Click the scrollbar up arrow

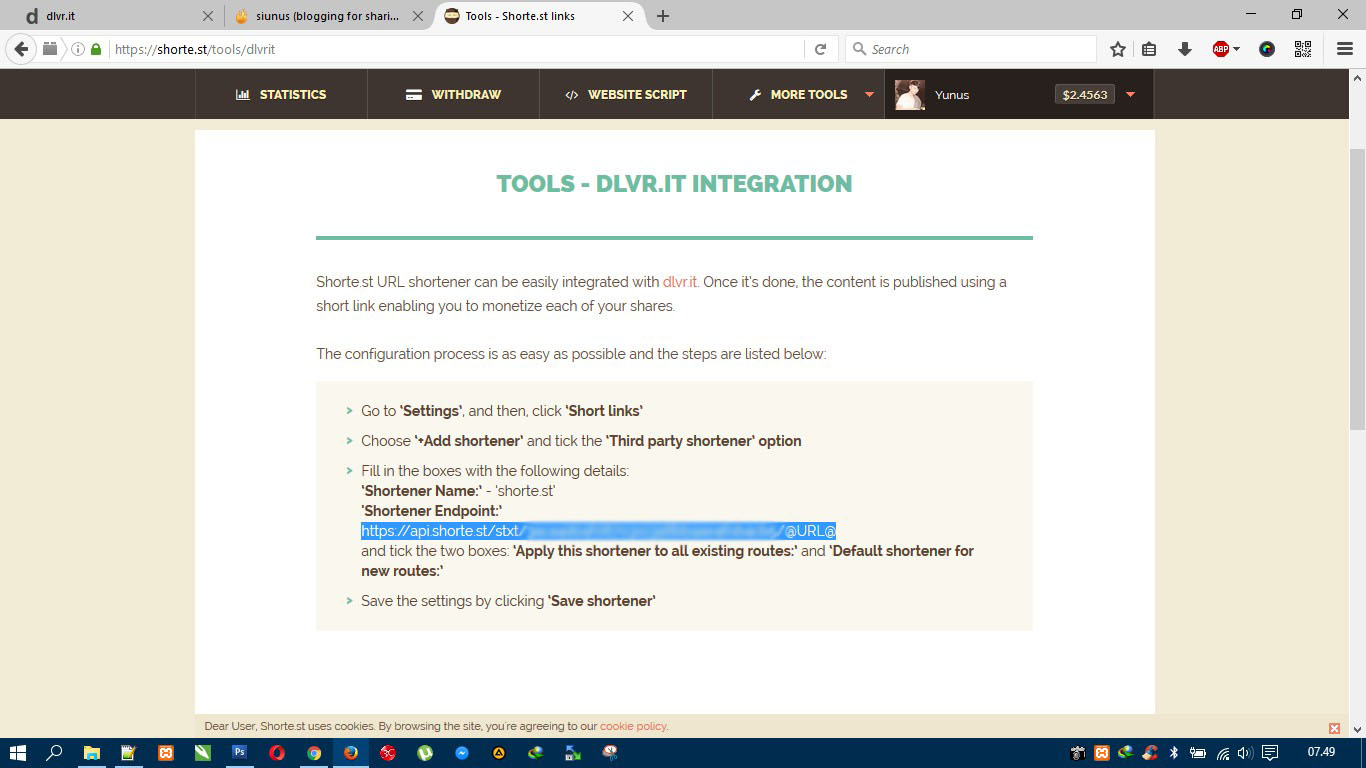pos(1357,77)
